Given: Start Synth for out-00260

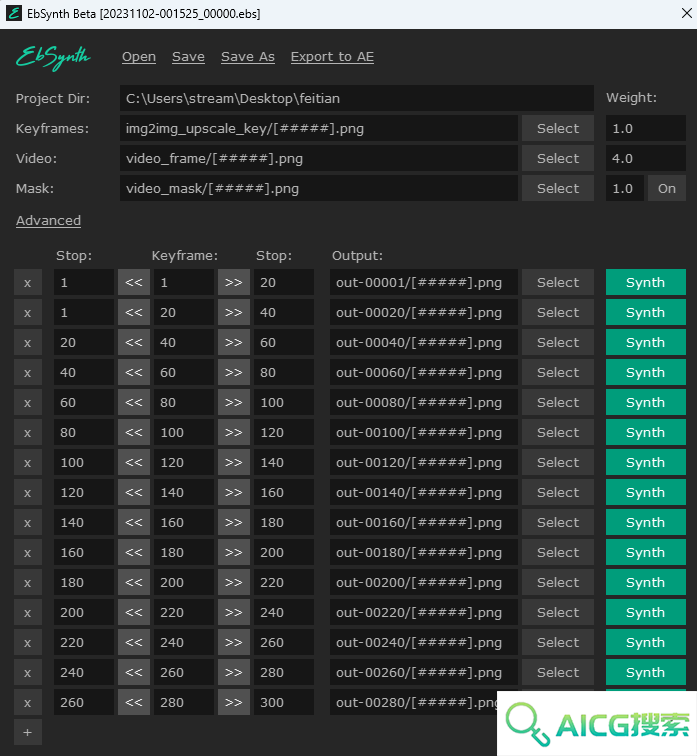Looking at the screenshot, I should [x=645, y=672].
